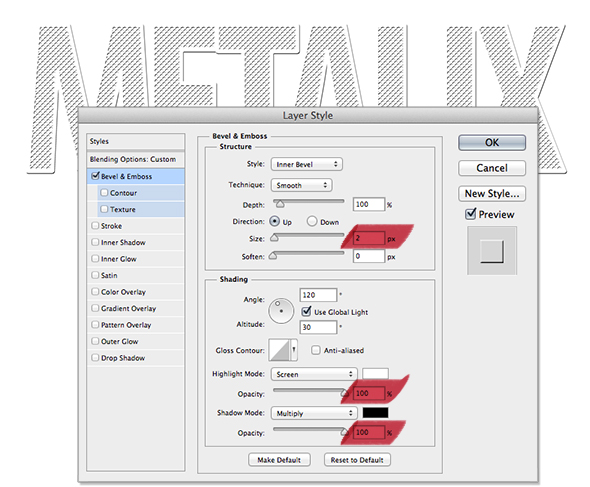Toggle Use Global Light checkbox
This screenshot has width=590, height=487.
tap(306, 311)
